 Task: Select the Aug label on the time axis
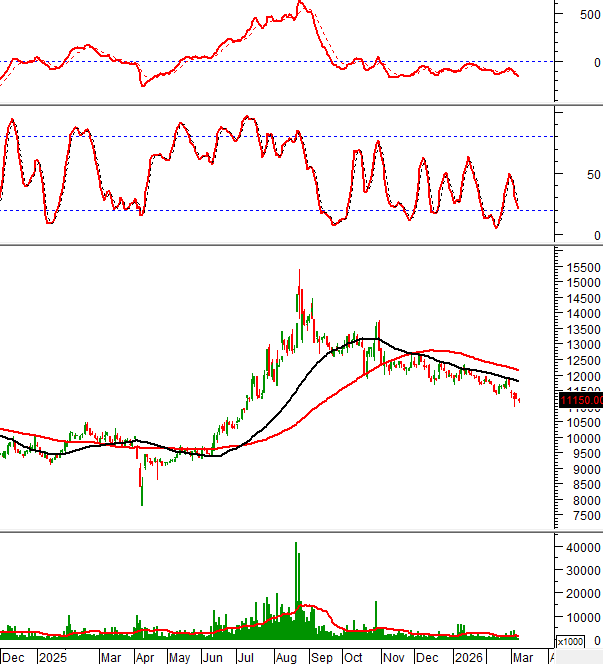click(x=285, y=657)
